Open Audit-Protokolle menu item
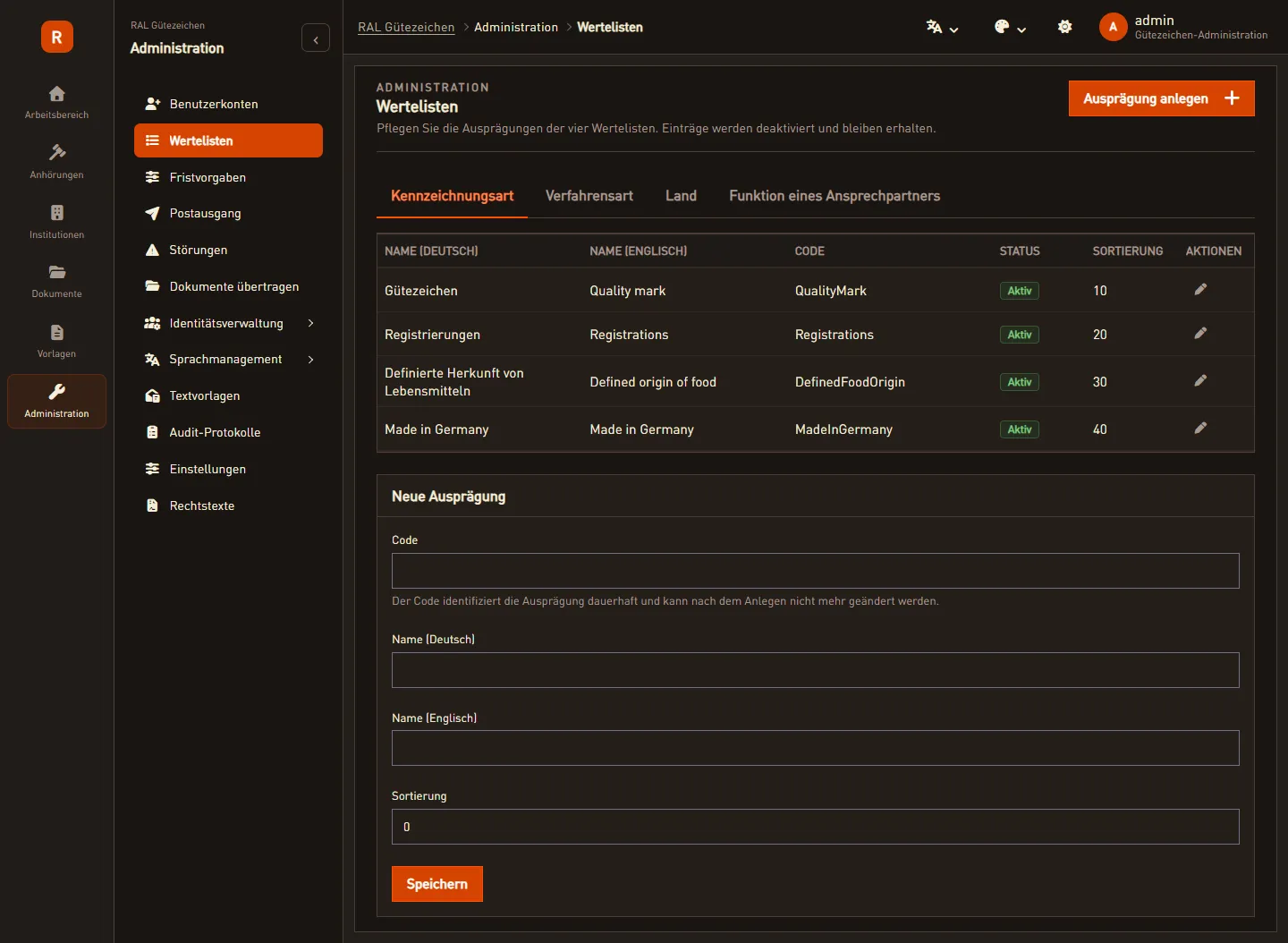Image resolution: width=1288 pixels, height=943 pixels. pyautogui.click(x=228, y=432)
